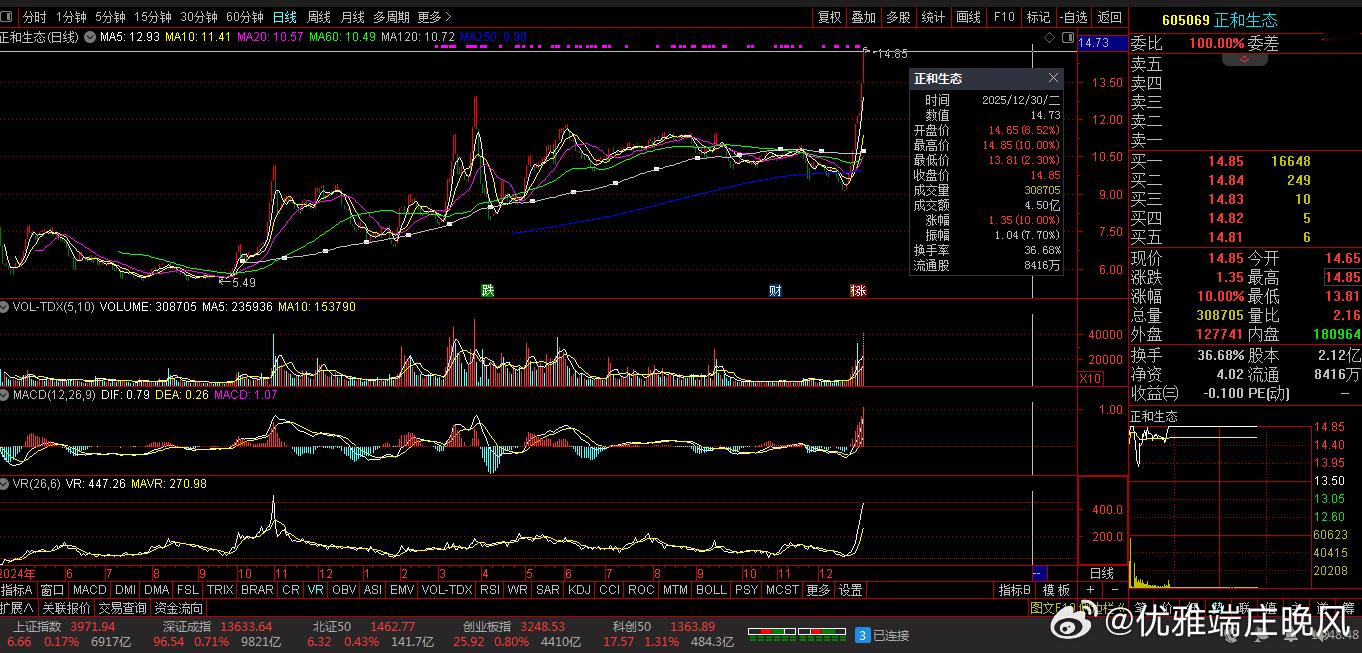
Task: Open the 关联报价 tab
Action: click(x=67, y=607)
